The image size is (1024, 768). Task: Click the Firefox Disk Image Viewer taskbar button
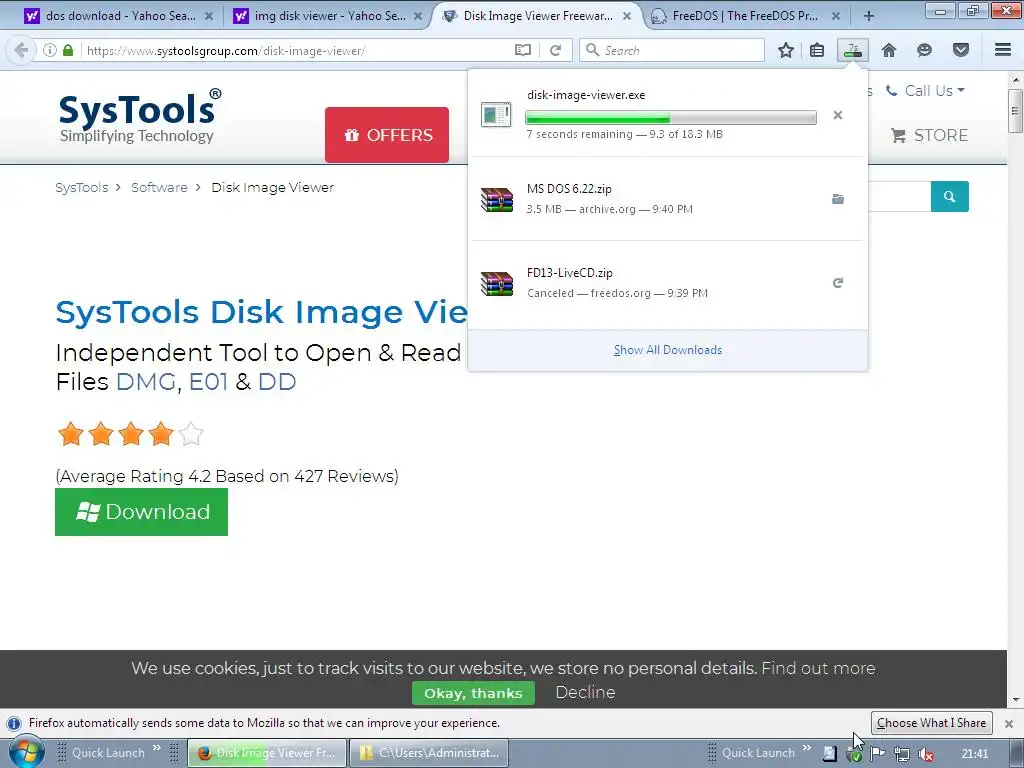point(266,753)
